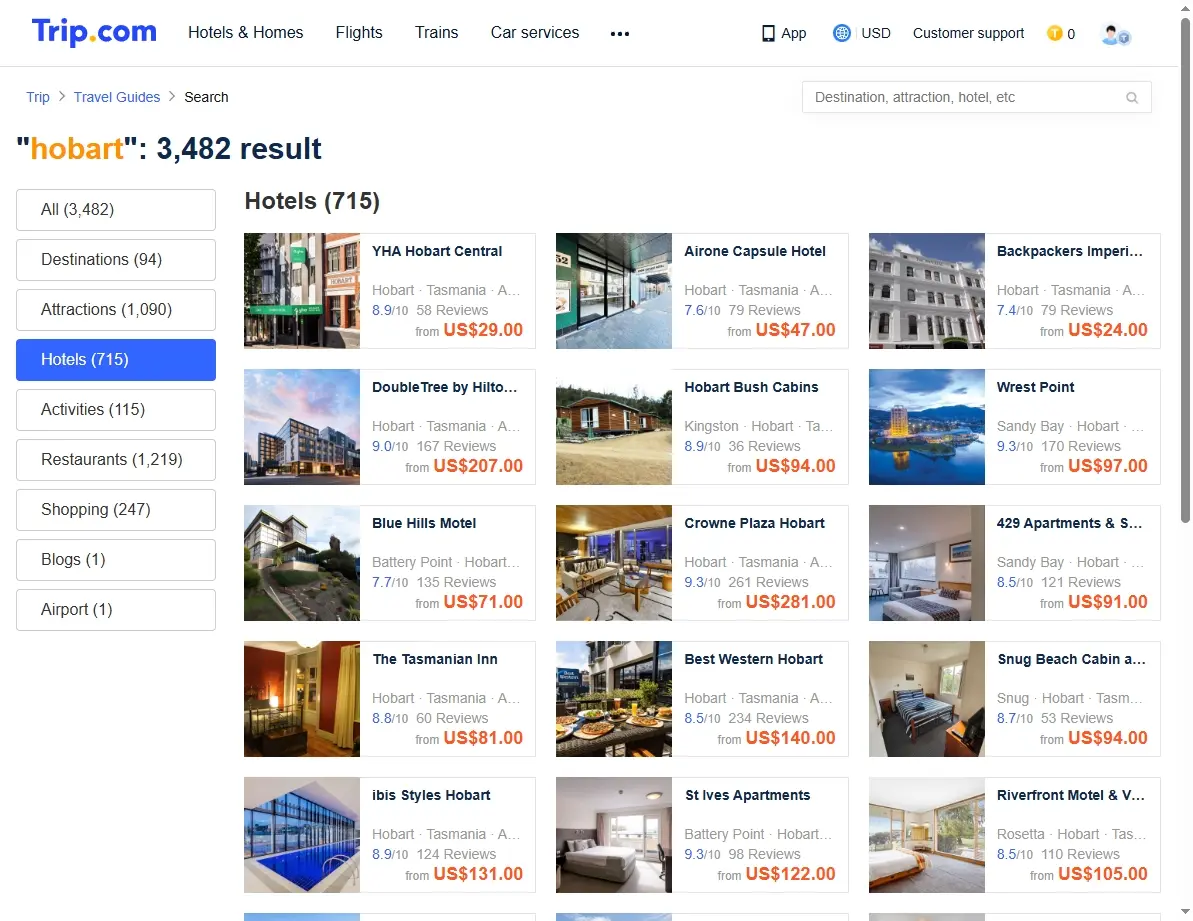Open Blue Hills Motel photo

302,564
